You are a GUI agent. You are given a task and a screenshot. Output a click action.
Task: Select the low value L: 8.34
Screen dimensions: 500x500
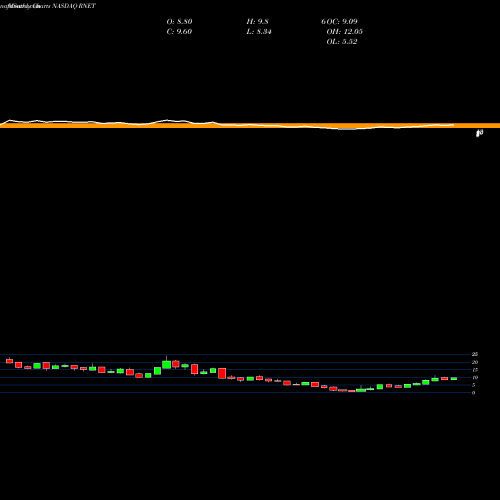pos(259,32)
